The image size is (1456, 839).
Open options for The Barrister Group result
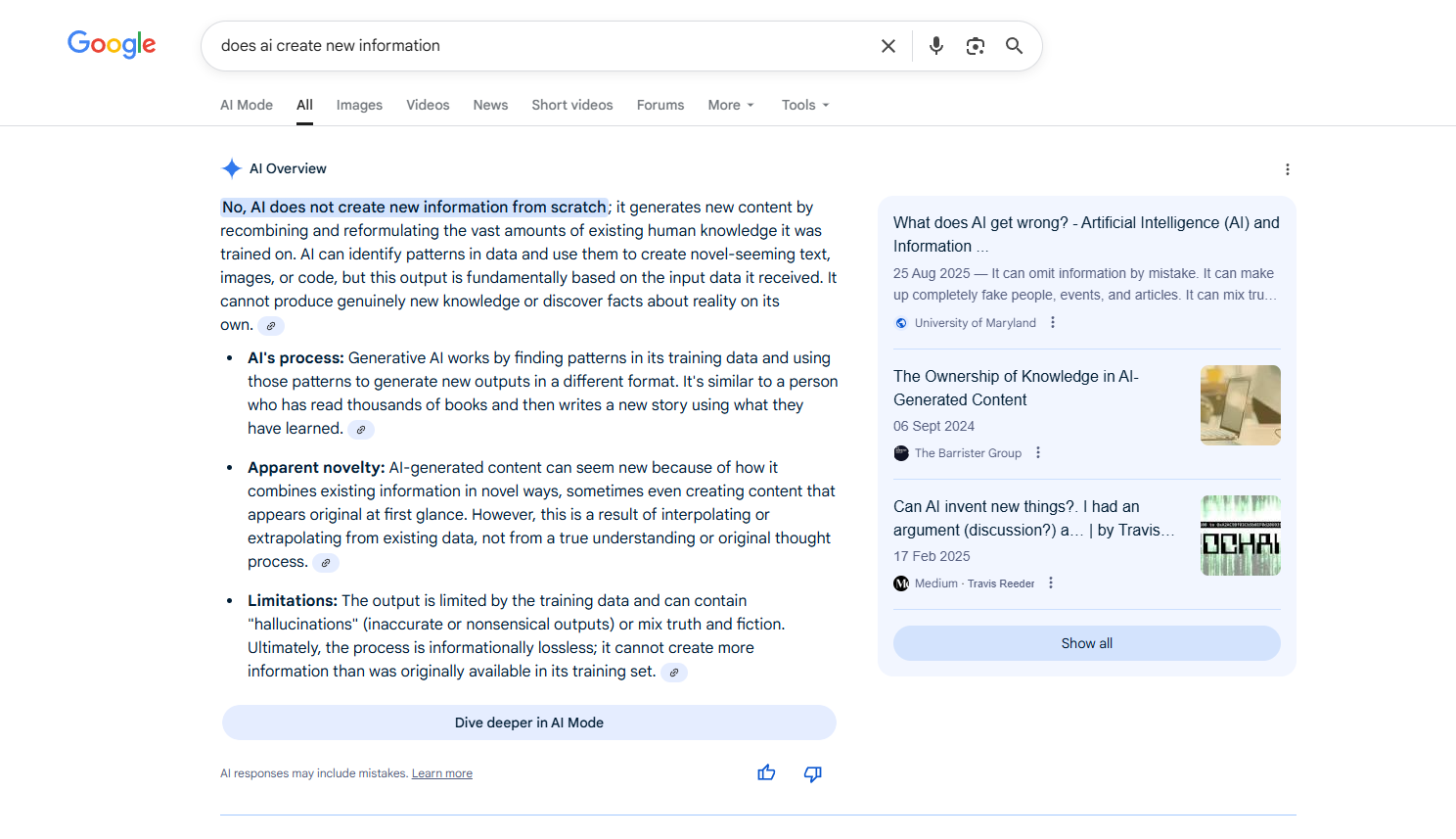[1038, 452]
